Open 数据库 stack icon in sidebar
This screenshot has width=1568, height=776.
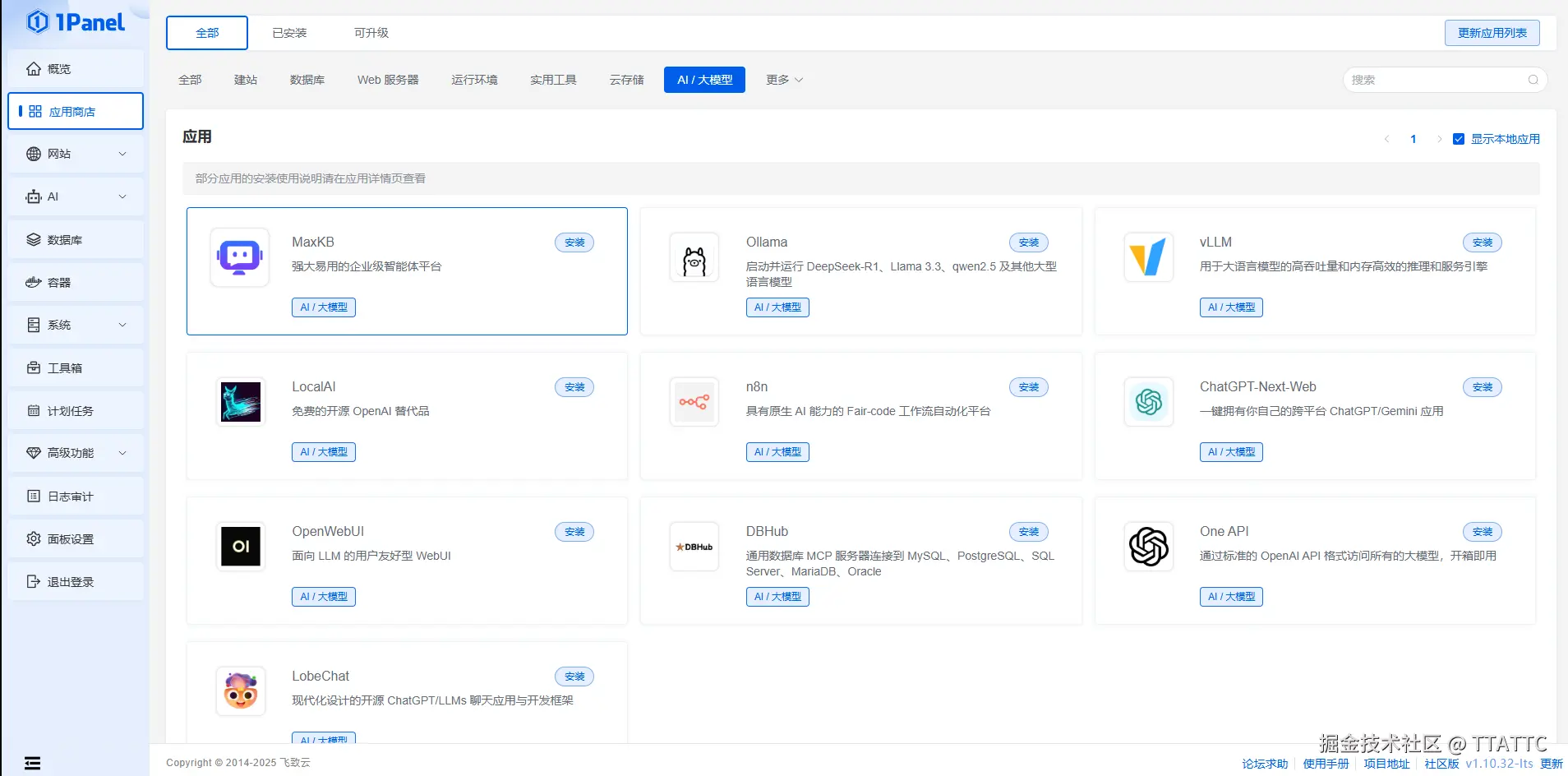point(34,240)
